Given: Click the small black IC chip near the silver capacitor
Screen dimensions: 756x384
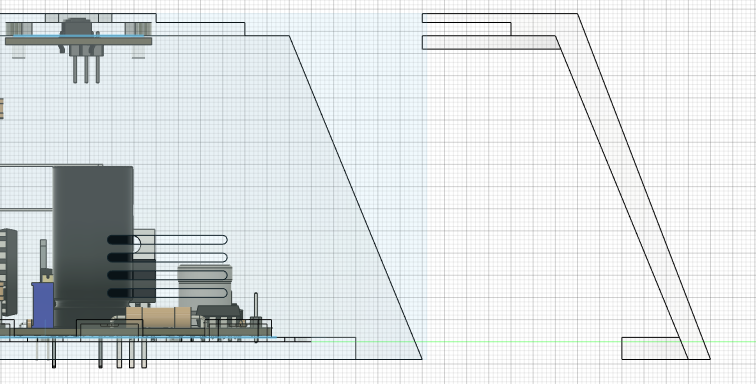Looking at the screenshot, I should [x=218, y=311].
